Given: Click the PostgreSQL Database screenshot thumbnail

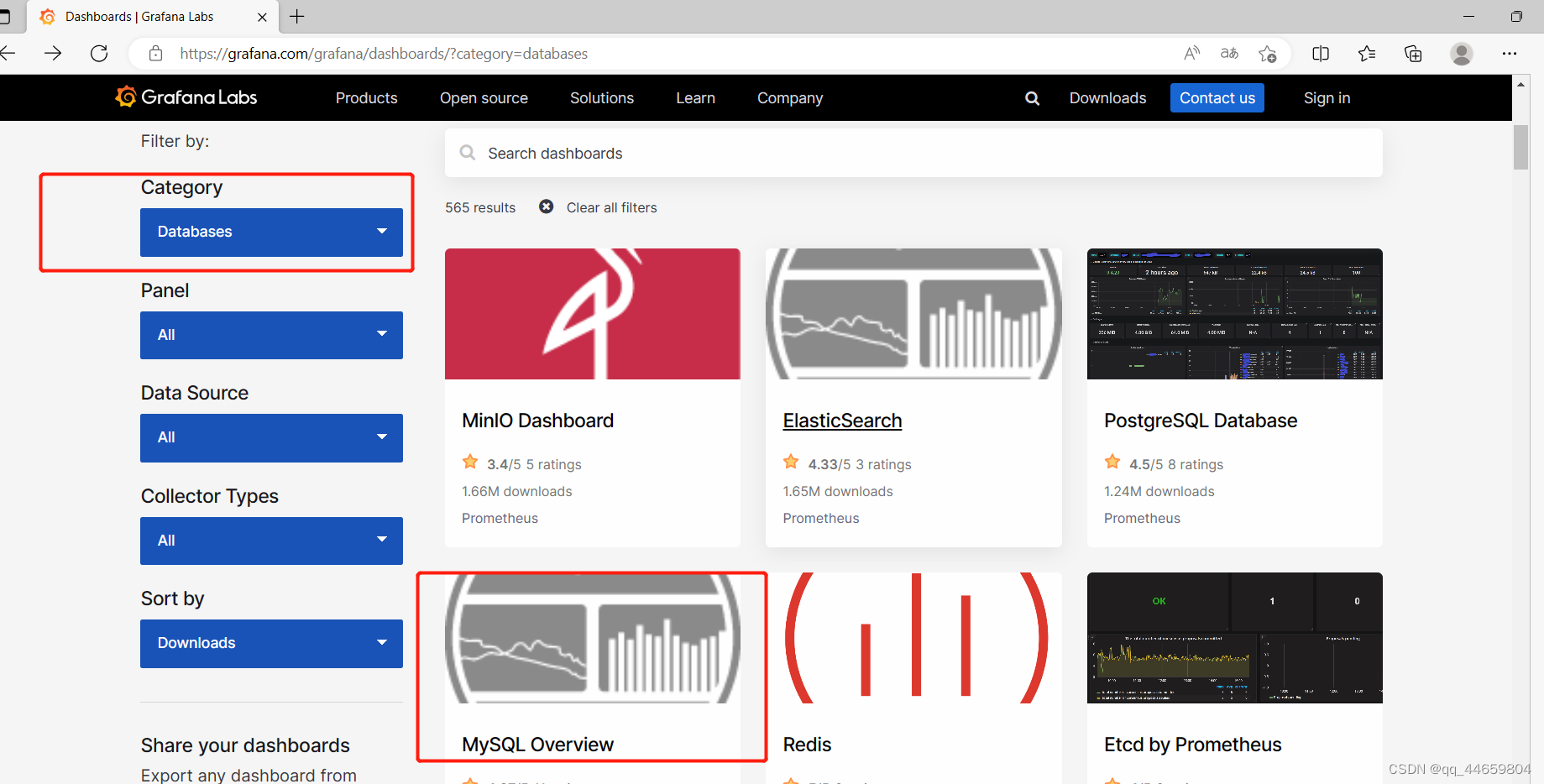Looking at the screenshot, I should click(1234, 314).
